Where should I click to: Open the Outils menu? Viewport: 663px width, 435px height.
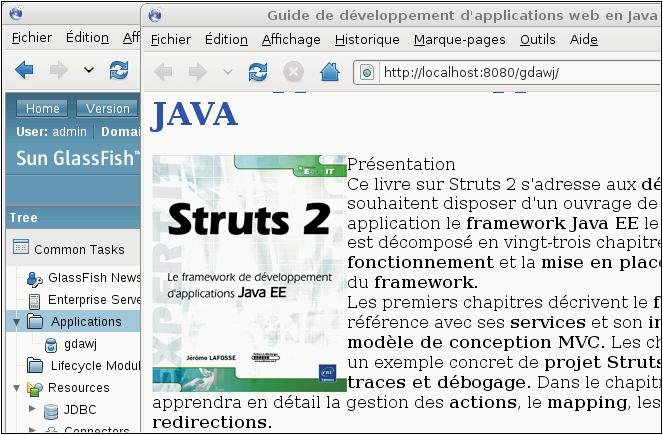(x=538, y=40)
